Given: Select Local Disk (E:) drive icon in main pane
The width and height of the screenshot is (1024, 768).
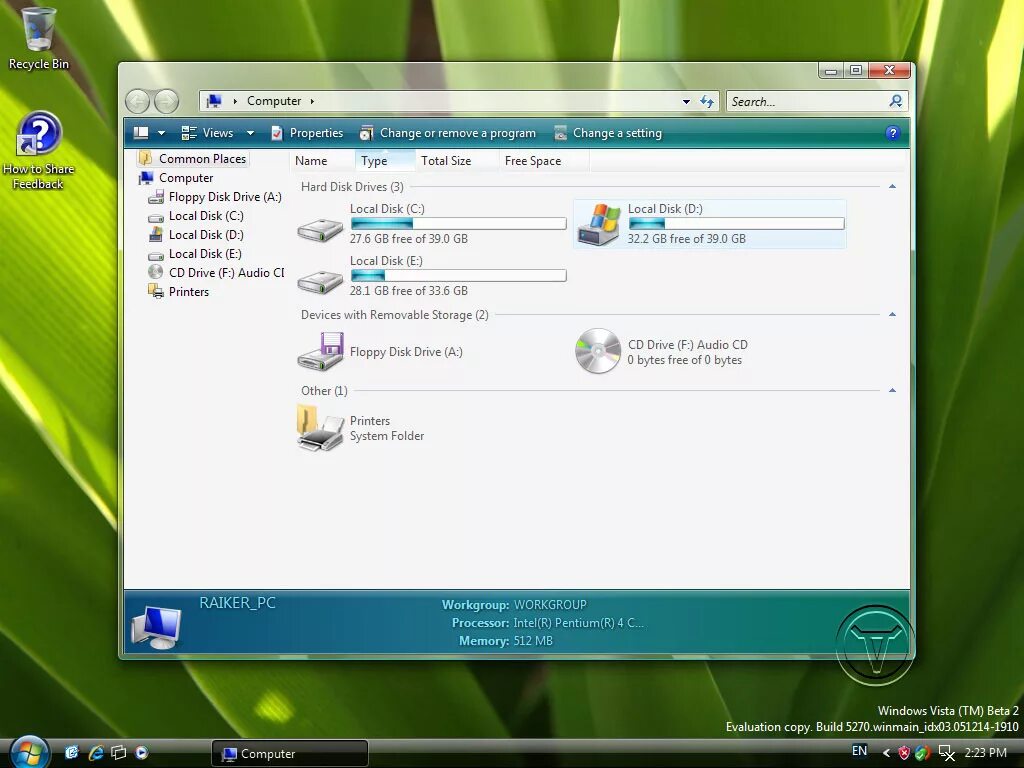Looking at the screenshot, I should [x=320, y=282].
